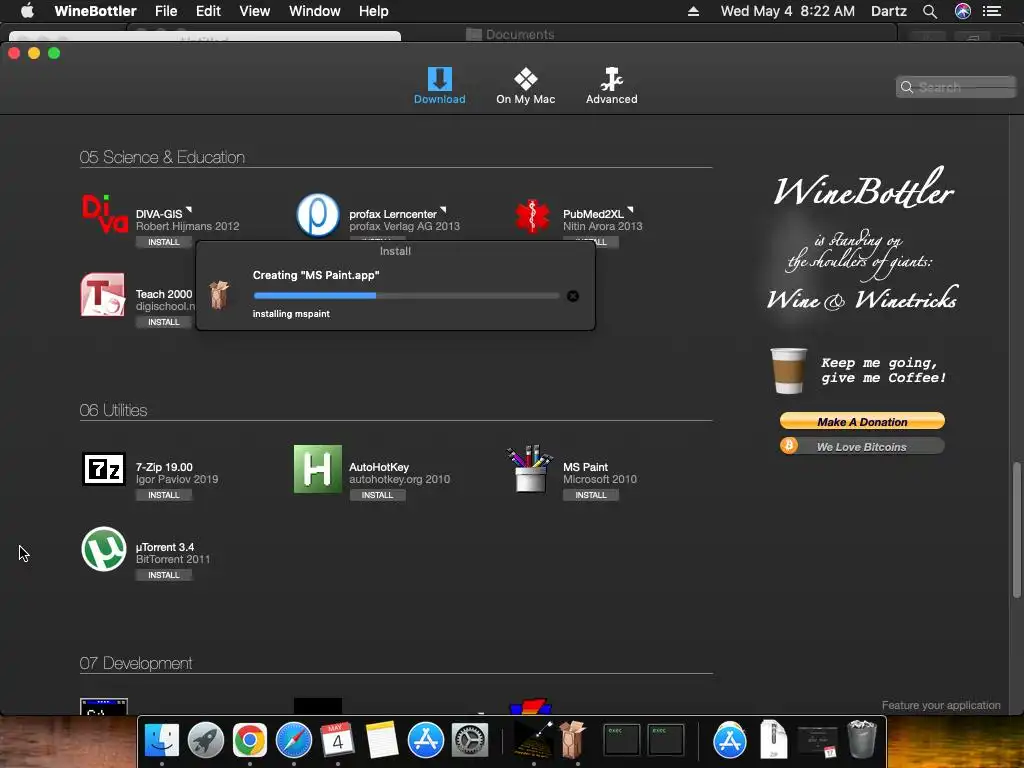
Task: Open the Edit menu
Action: [208, 11]
